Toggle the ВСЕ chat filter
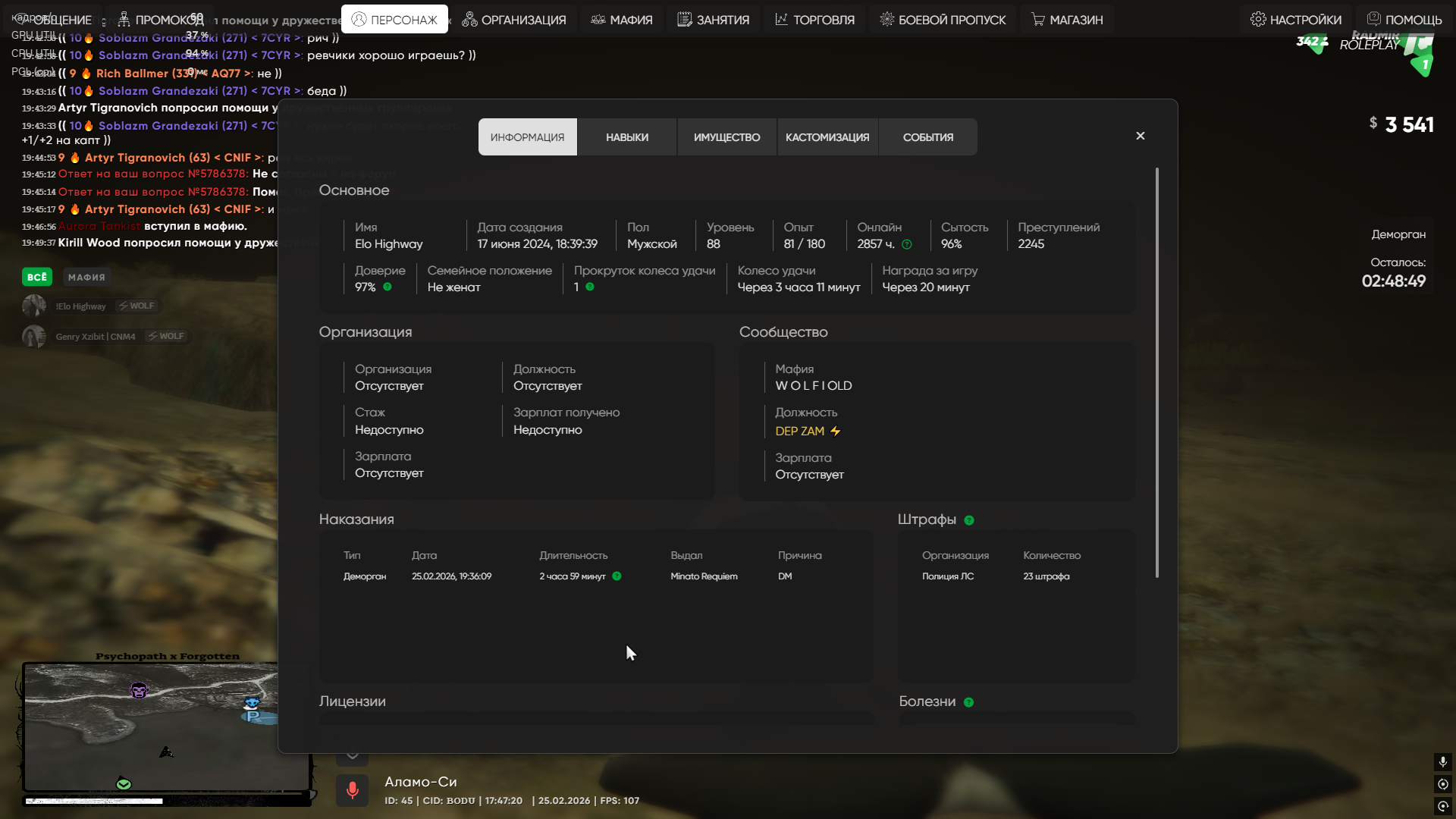The height and width of the screenshot is (819, 1456). click(36, 278)
